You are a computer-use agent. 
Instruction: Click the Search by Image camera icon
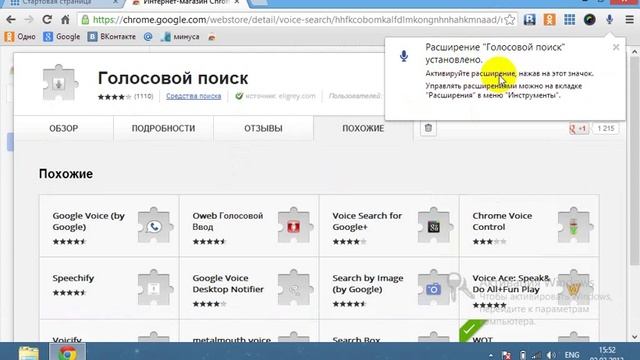433,288
